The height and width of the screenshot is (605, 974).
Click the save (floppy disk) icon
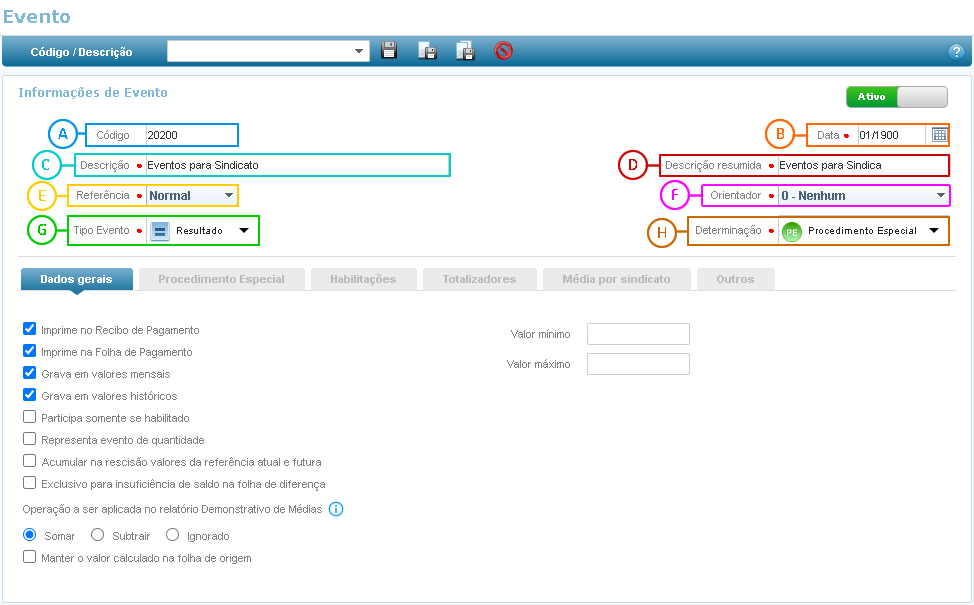[390, 51]
